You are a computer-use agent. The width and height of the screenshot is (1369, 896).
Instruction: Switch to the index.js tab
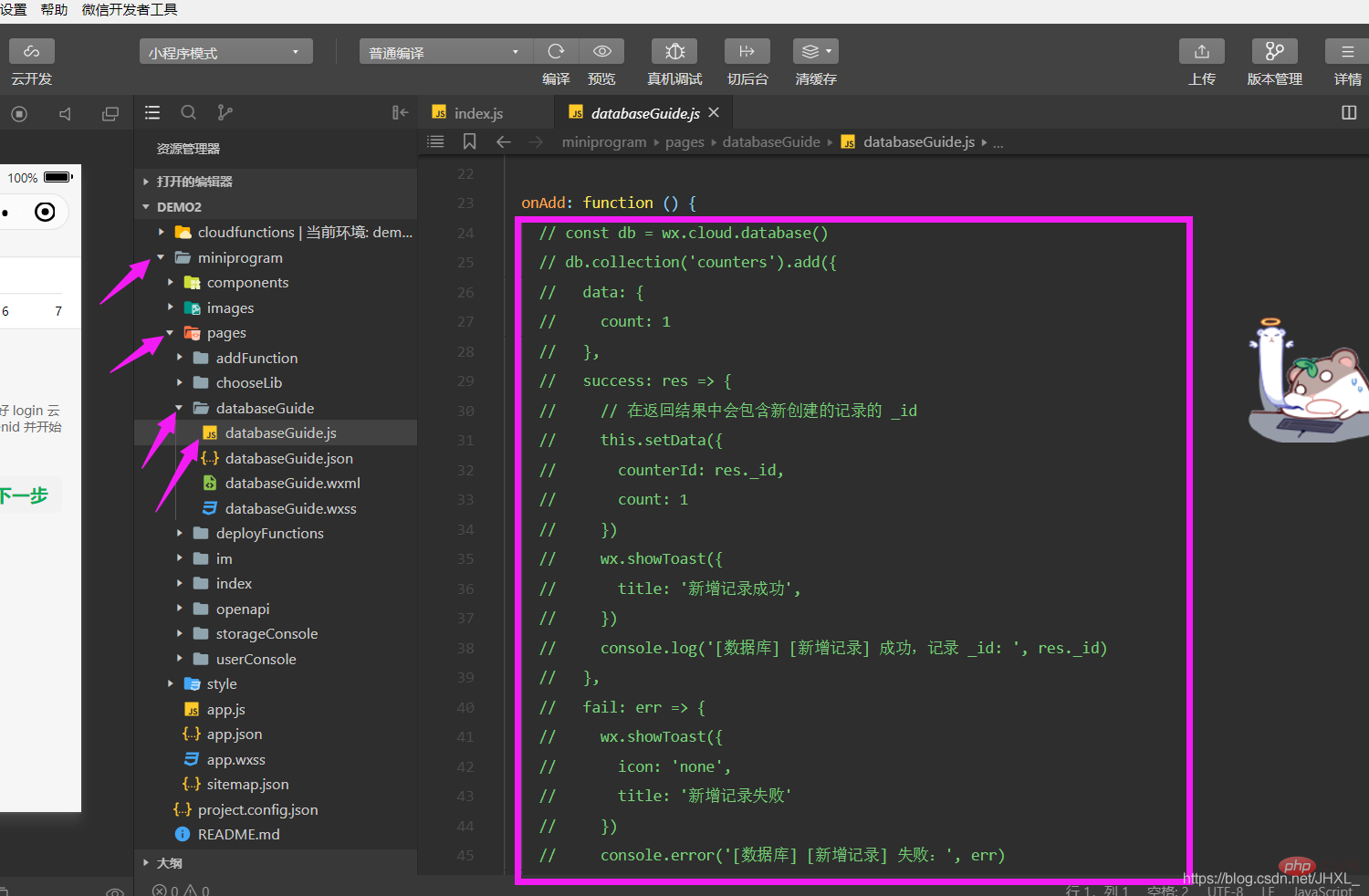(478, 113)
